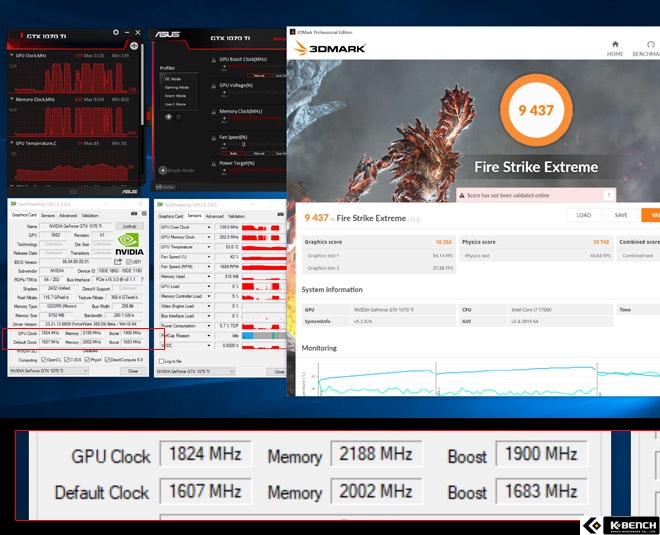Click the 3DMARK logo
This screenshot has width=660, height=535.
pyautogui.click(x=329, y=48)
